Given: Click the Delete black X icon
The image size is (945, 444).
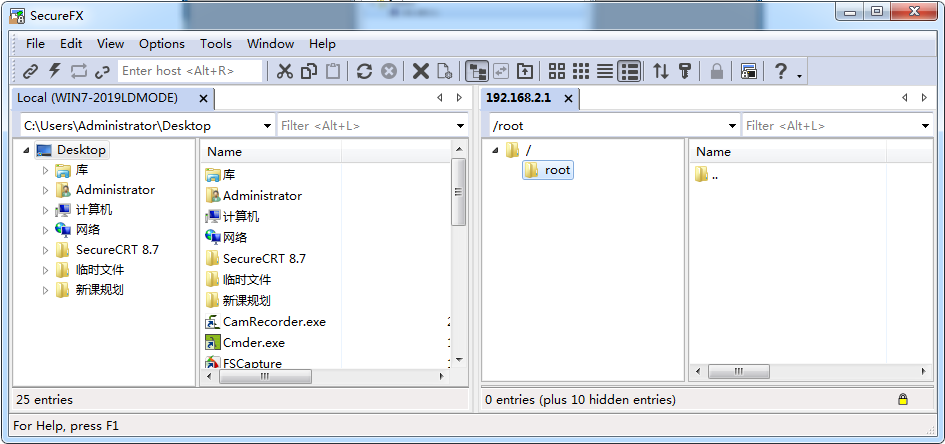Looking at the screenshot, I should pyautogui.click(x=421, y=71).
